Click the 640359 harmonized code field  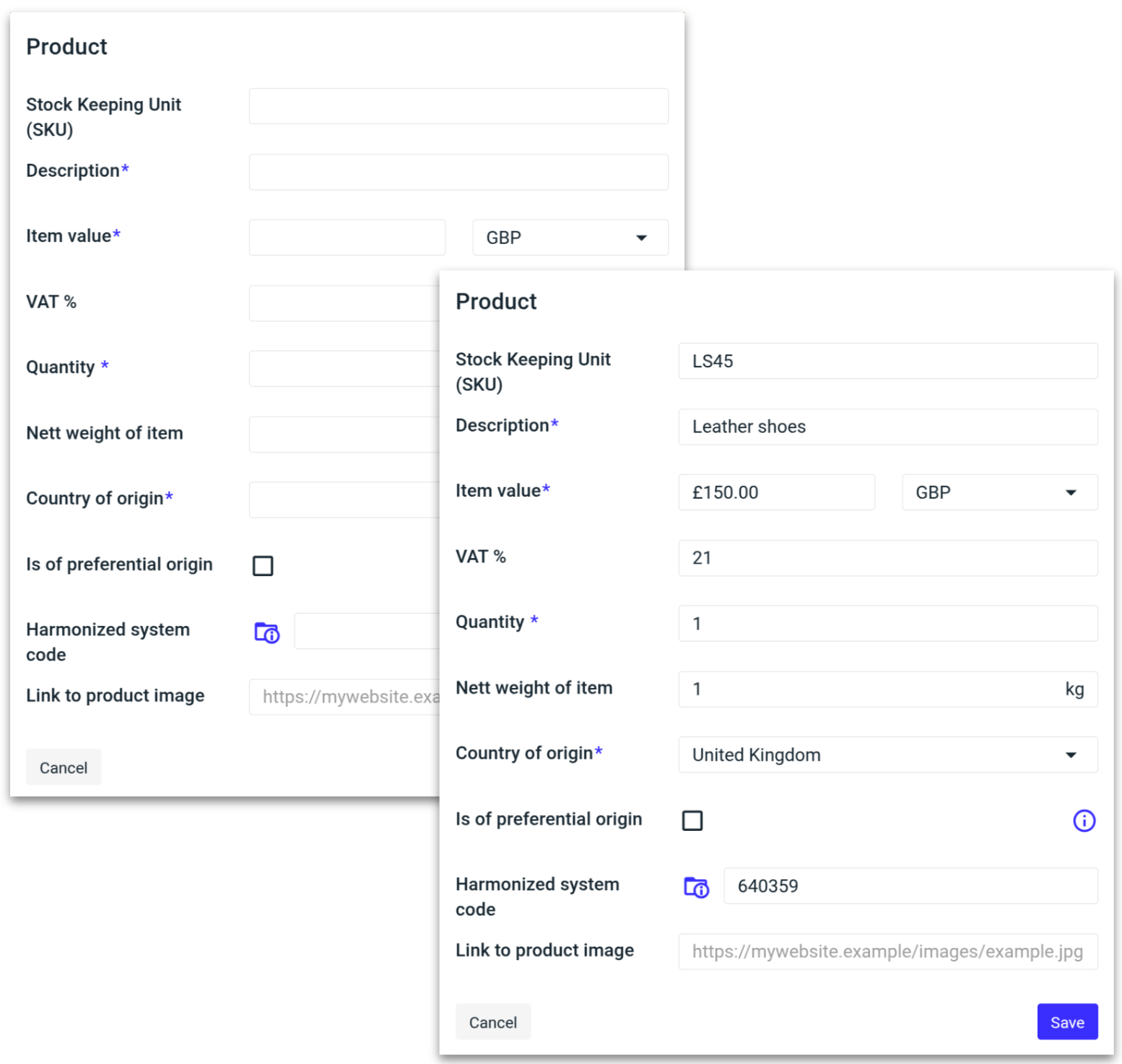point(910,886)
